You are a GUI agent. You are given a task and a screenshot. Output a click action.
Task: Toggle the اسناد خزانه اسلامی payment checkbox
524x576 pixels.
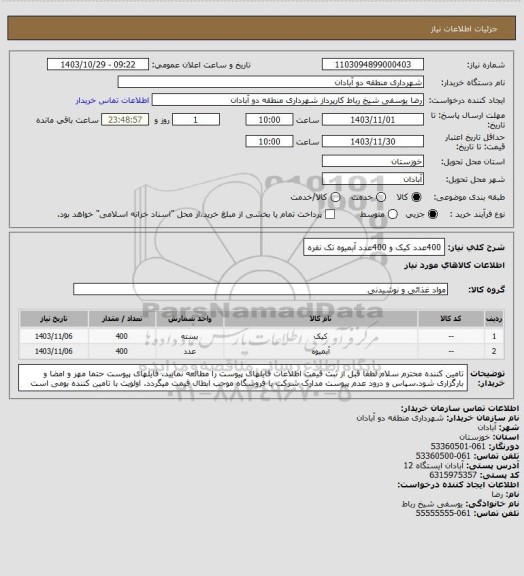[330, 214]
